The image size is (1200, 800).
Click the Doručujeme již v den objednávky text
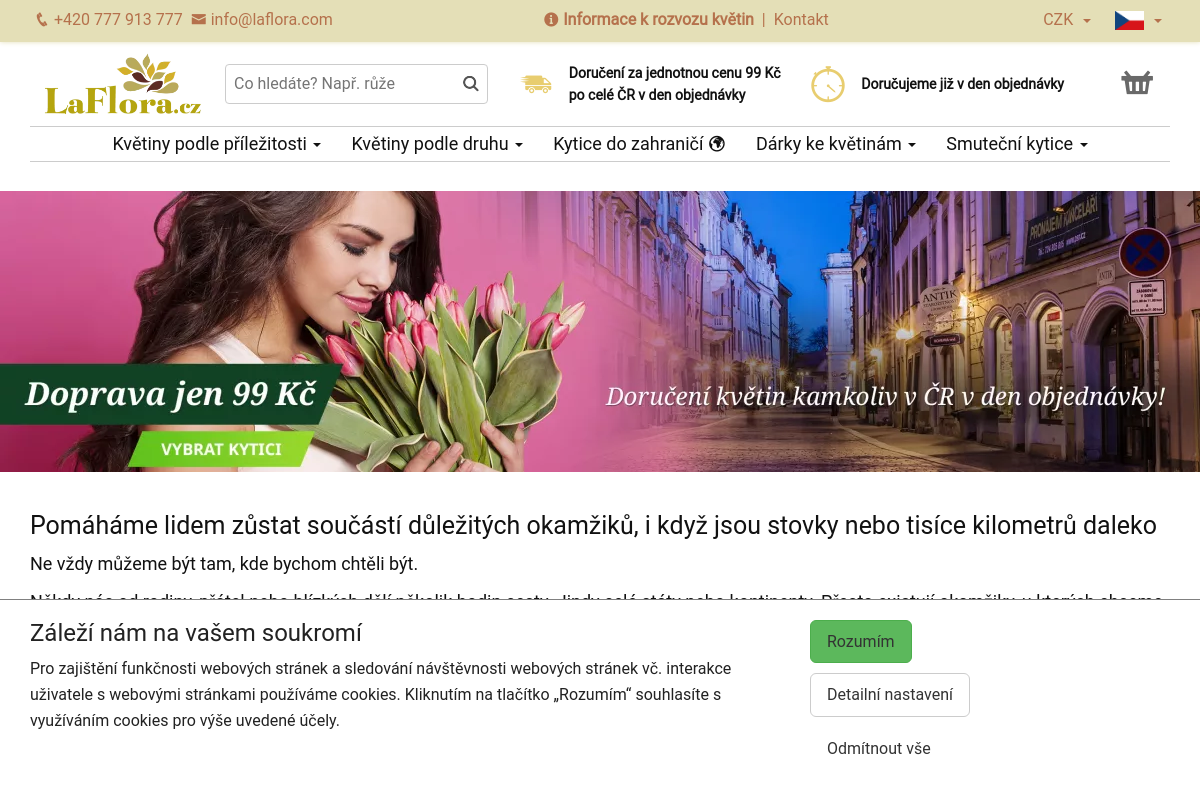pyautogui.click(x=963, y=84)
